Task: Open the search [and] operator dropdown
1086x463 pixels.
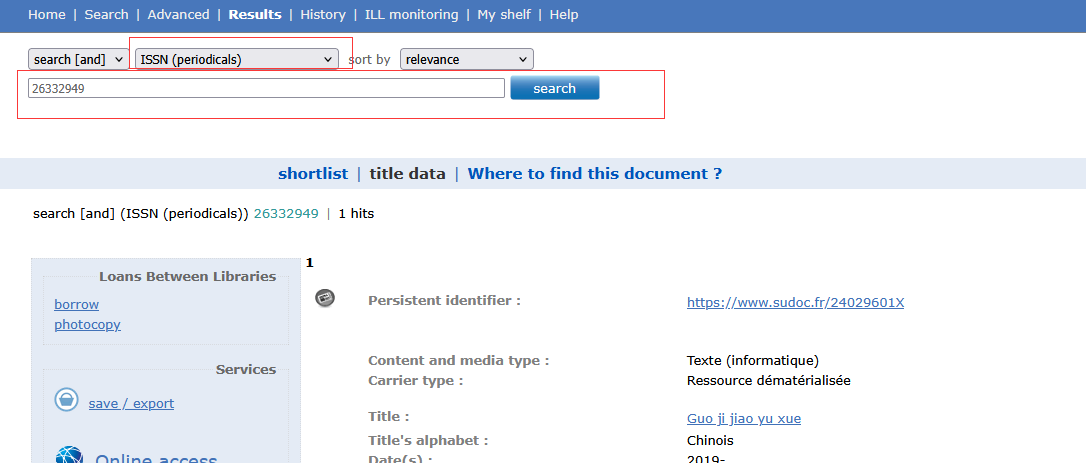Action: pos(78,60)
